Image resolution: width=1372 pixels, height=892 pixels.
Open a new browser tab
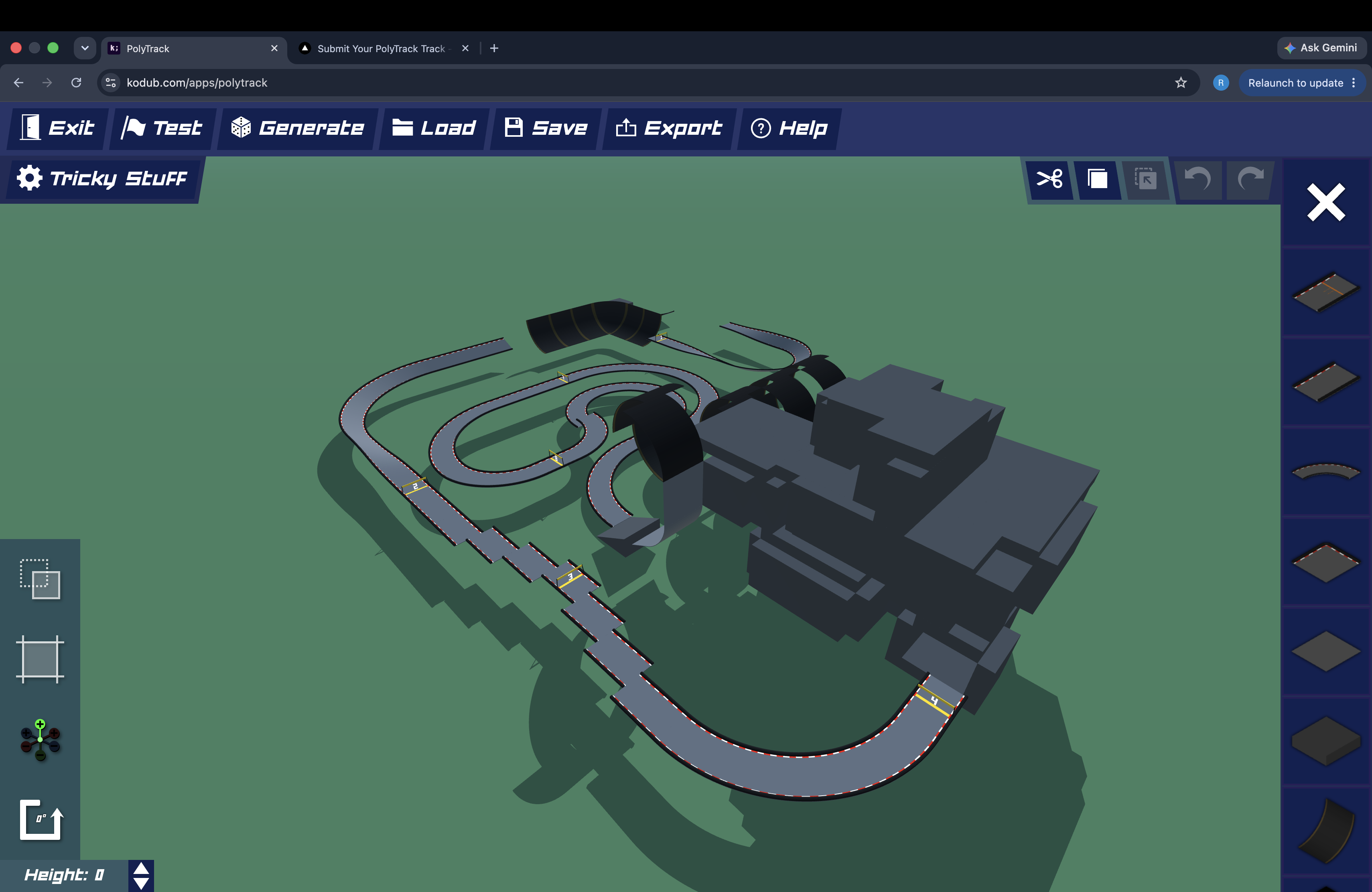tap(494, 49)
